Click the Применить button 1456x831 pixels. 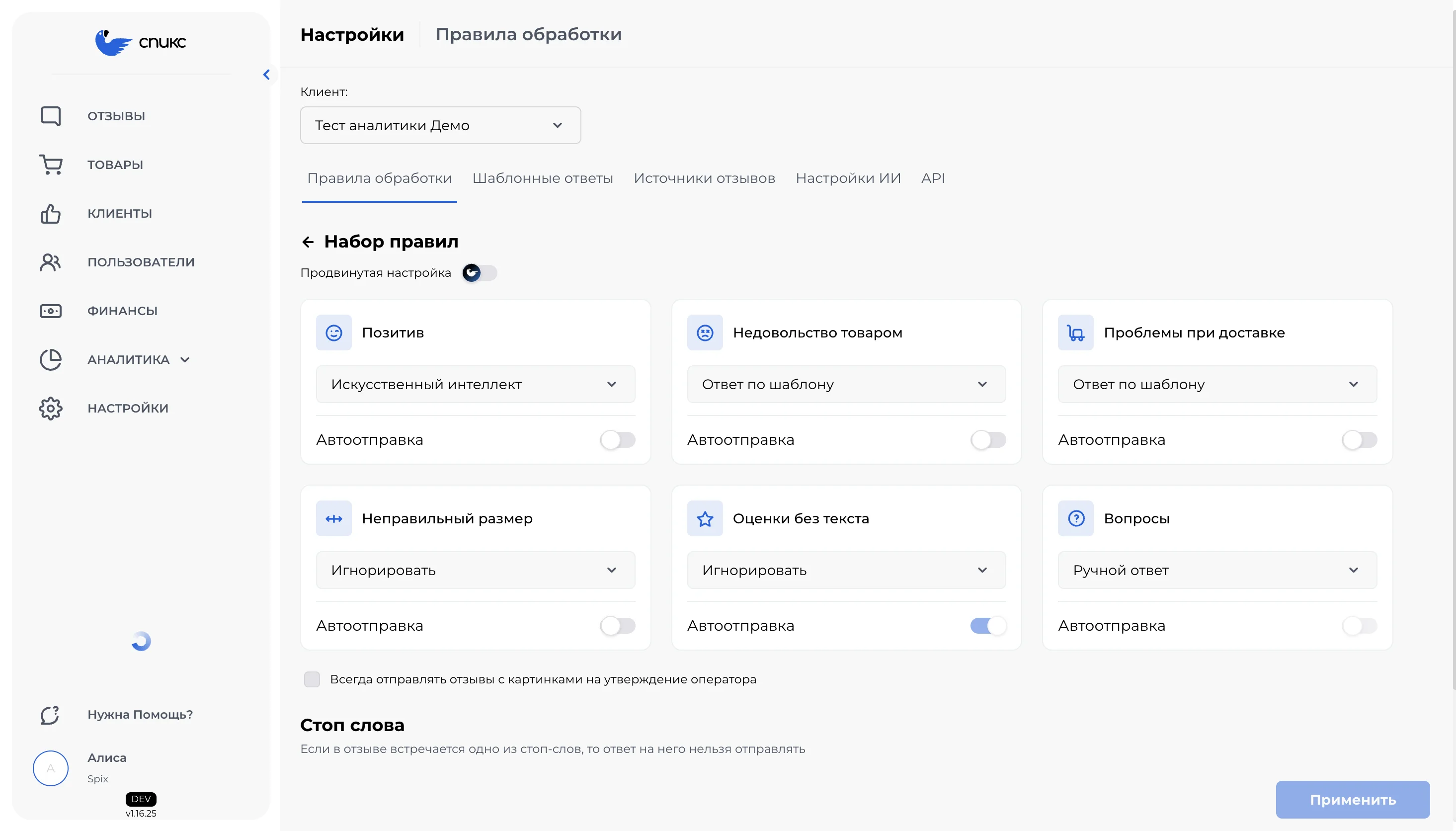(x=1353, y=800)
